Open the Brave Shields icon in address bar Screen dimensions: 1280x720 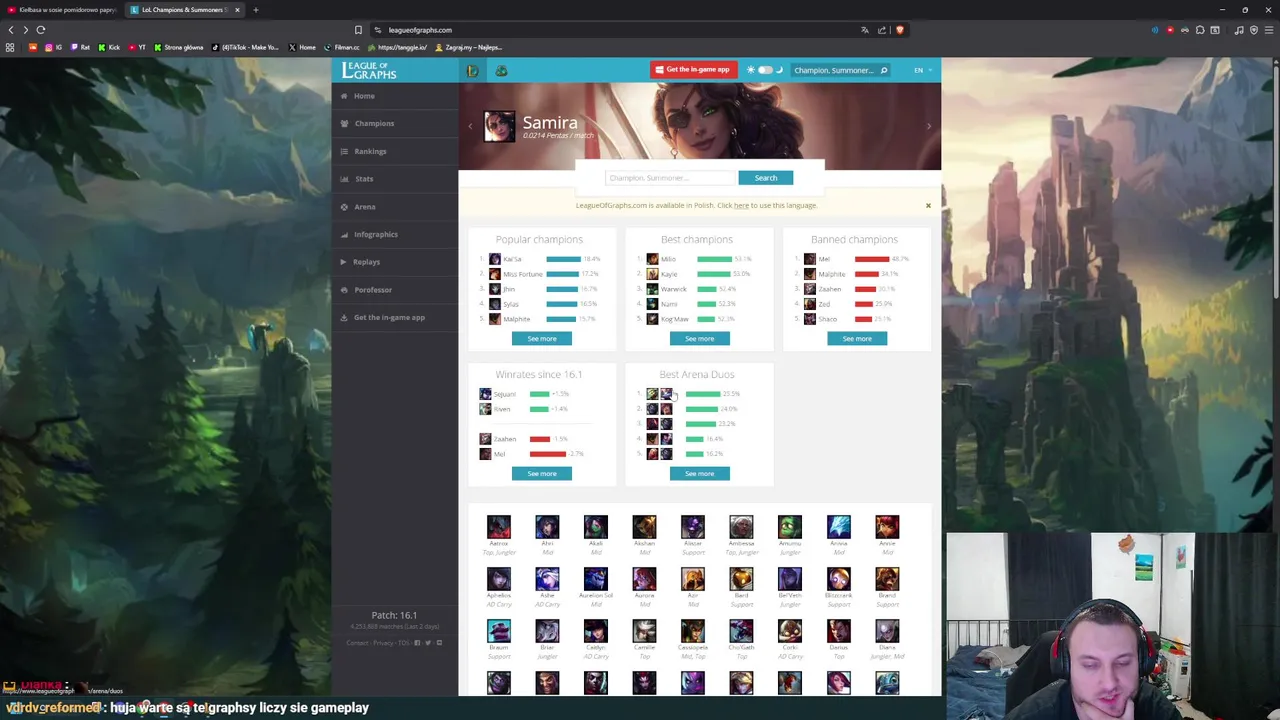click(899, 30)
